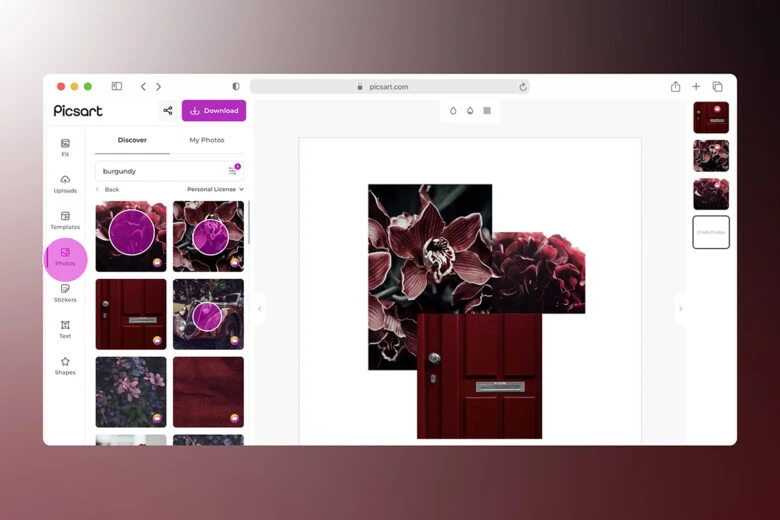Open search filters icon in search box

(233, 171)
